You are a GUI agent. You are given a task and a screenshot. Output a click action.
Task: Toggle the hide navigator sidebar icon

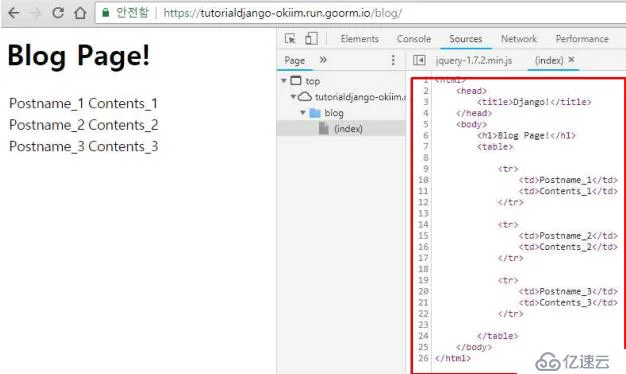[419, 60]
